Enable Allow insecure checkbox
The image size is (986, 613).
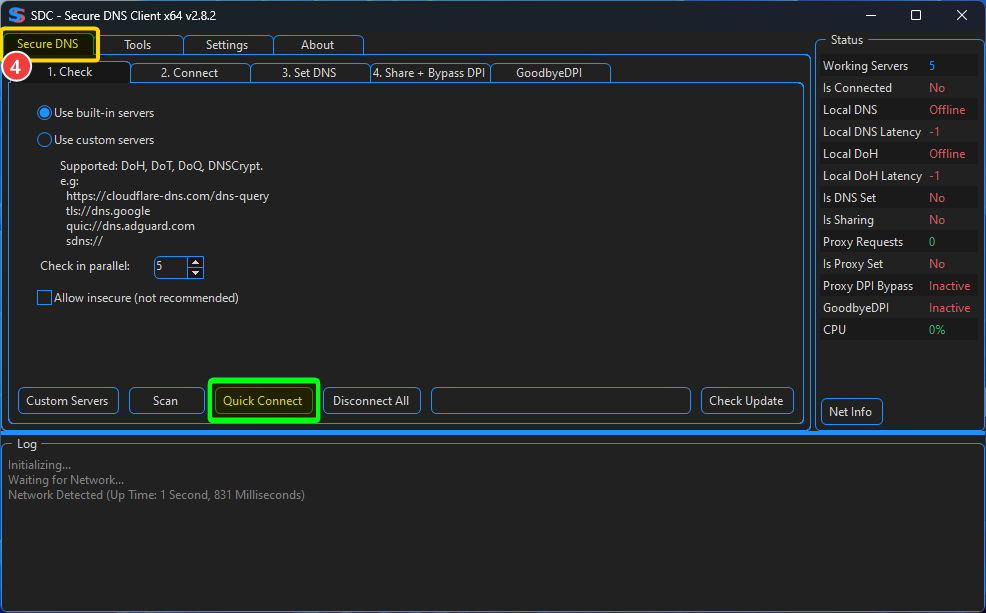coord(44,297)
